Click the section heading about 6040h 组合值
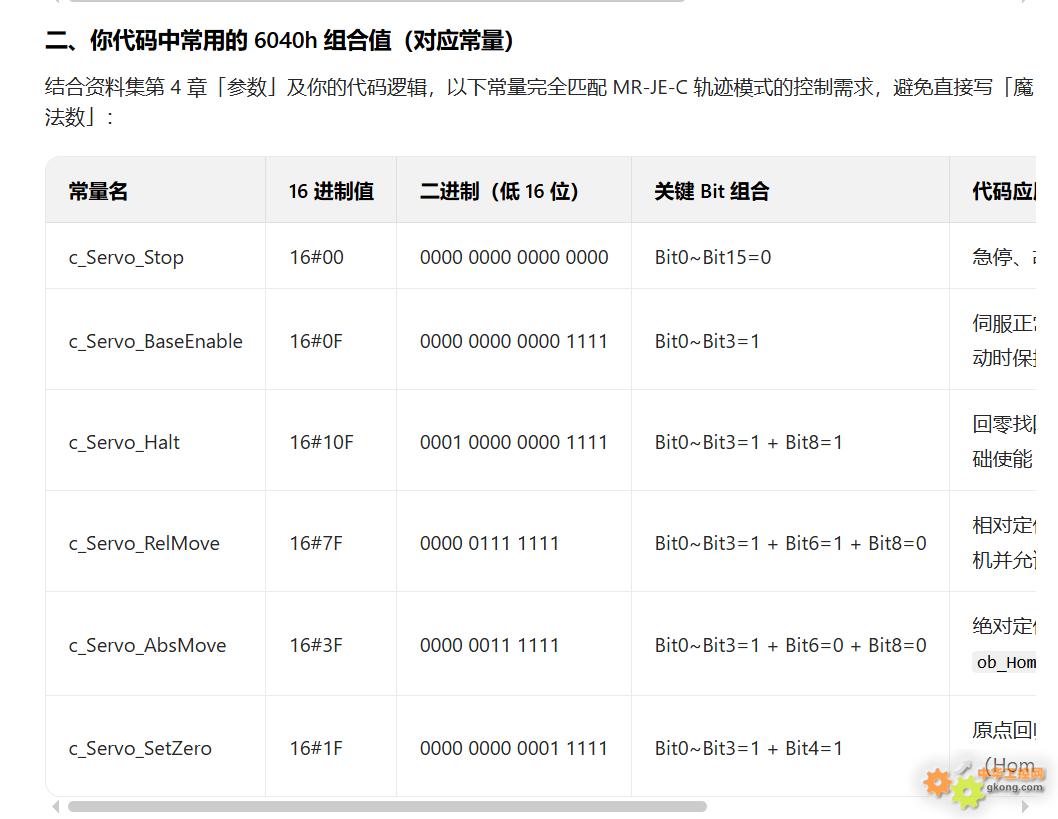The image size is (1058, 819). [280, 41]
